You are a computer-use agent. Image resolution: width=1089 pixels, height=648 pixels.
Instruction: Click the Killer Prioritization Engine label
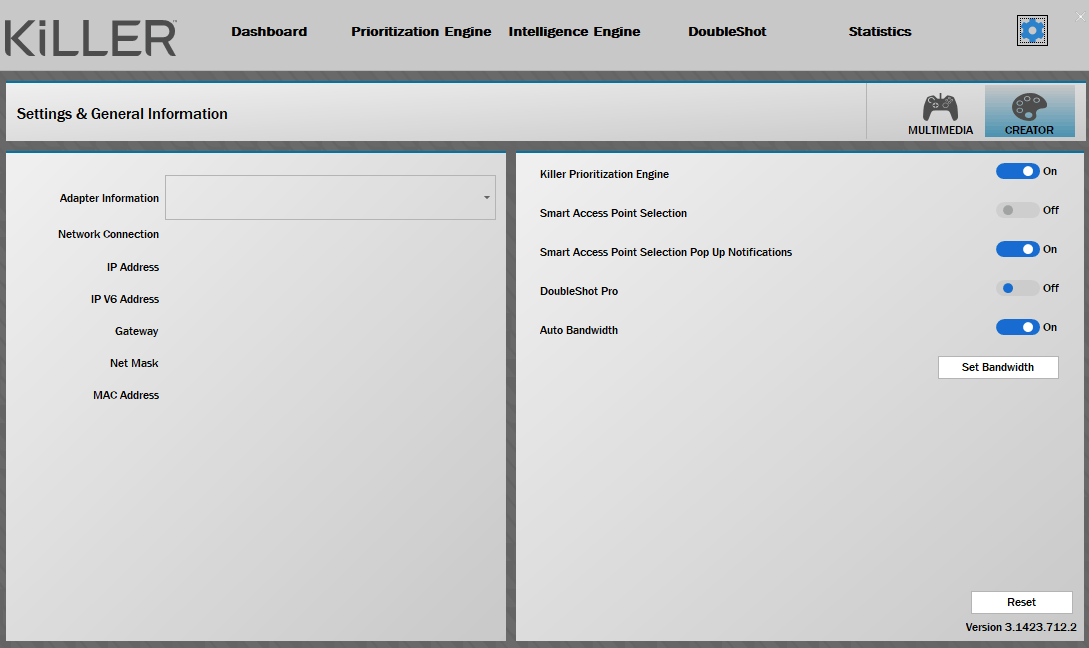[604, 174]
